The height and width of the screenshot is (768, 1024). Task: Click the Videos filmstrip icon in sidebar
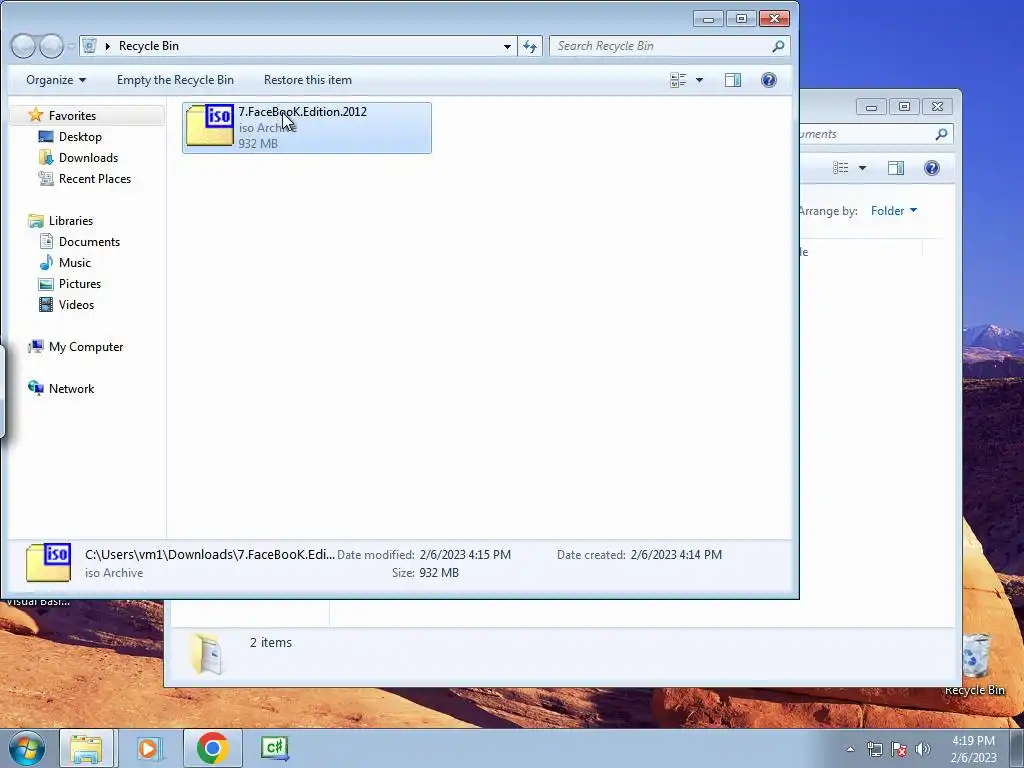pos(46,304)
